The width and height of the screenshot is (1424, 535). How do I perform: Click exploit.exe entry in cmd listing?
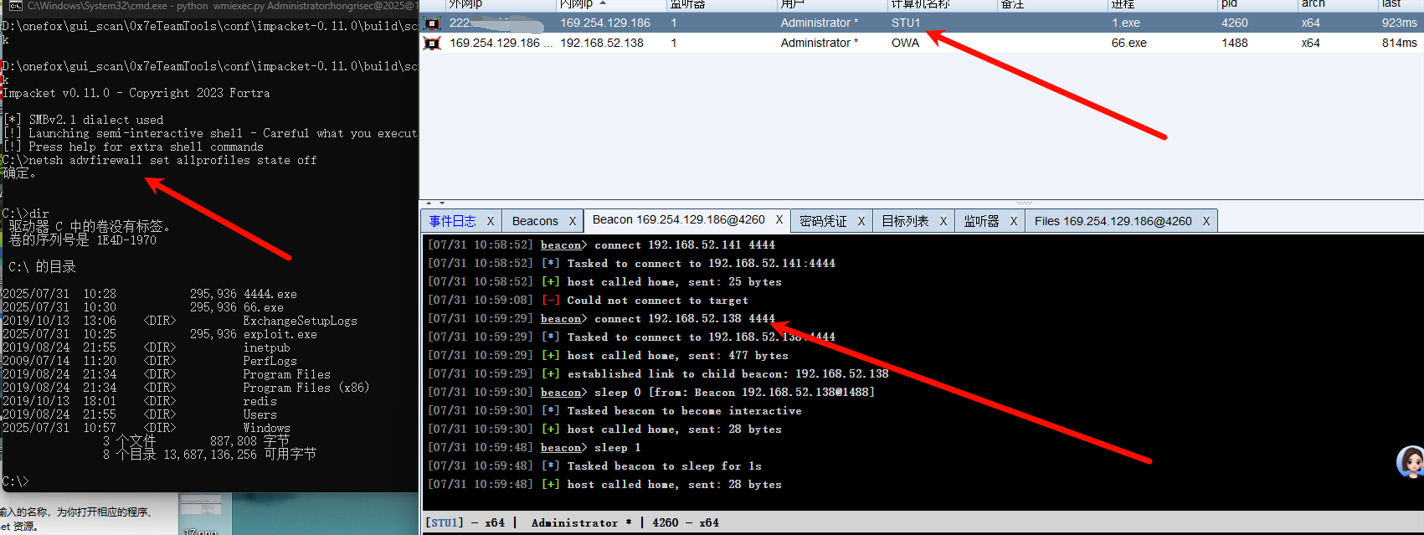280,335
